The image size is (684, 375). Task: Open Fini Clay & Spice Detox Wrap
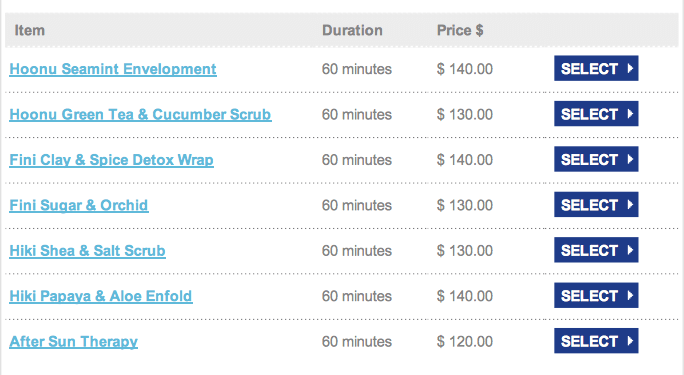[111, 160]
